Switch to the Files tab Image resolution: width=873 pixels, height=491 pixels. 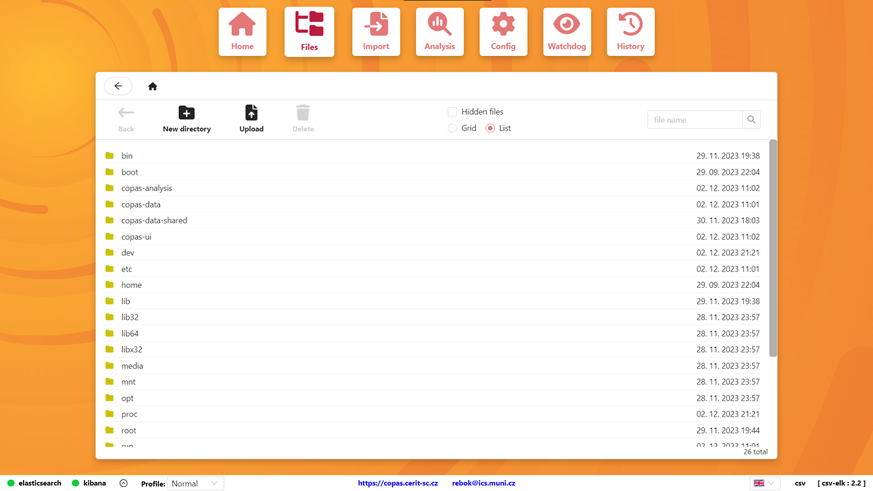(x=309, y=32)
